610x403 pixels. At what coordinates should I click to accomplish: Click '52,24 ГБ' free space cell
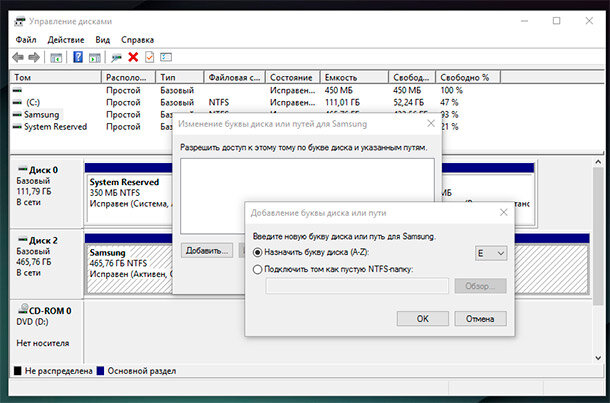coord(408,102)
